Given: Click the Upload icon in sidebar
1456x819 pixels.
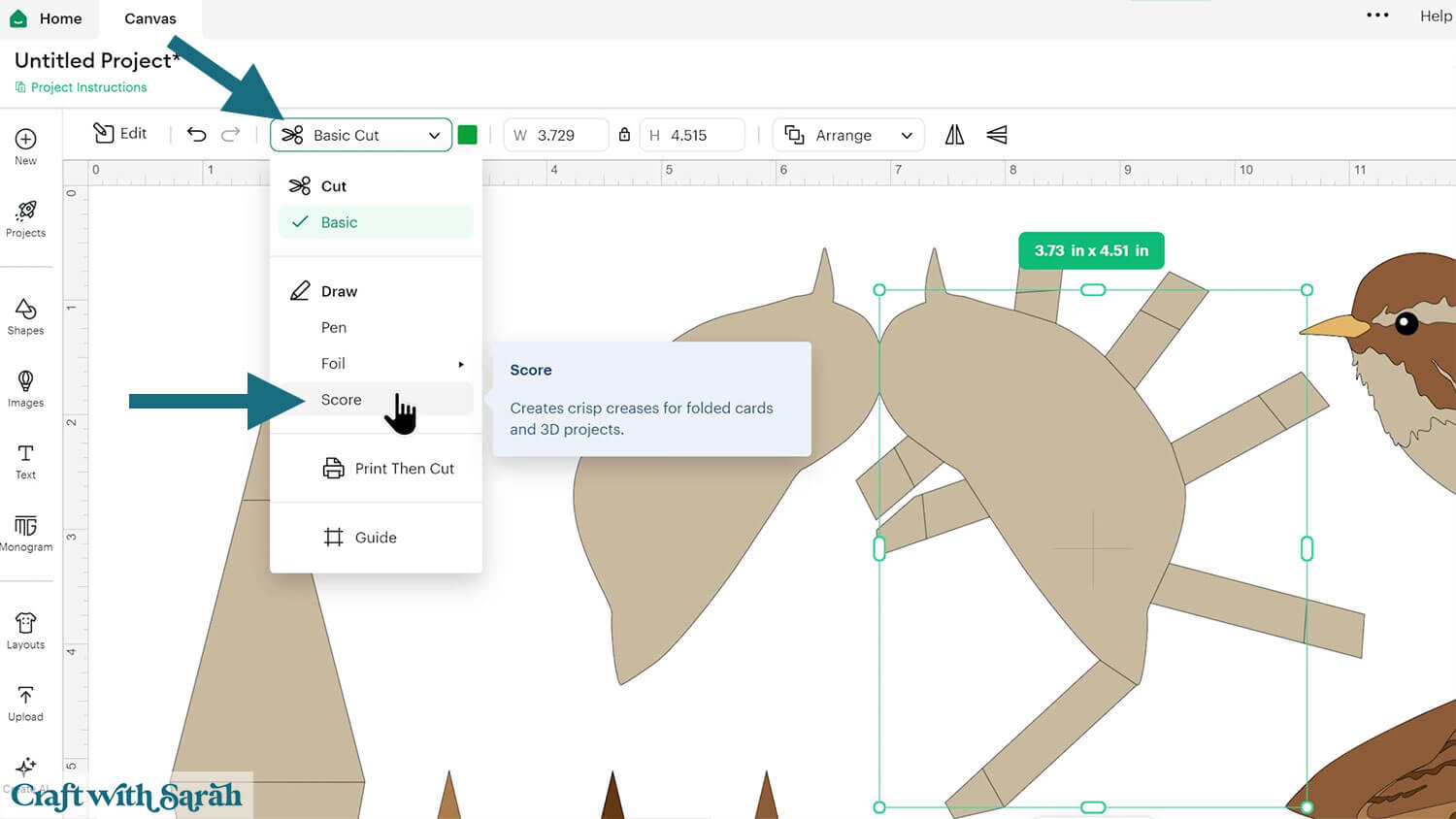Looking at the screenshot, I should click(26, 702).
